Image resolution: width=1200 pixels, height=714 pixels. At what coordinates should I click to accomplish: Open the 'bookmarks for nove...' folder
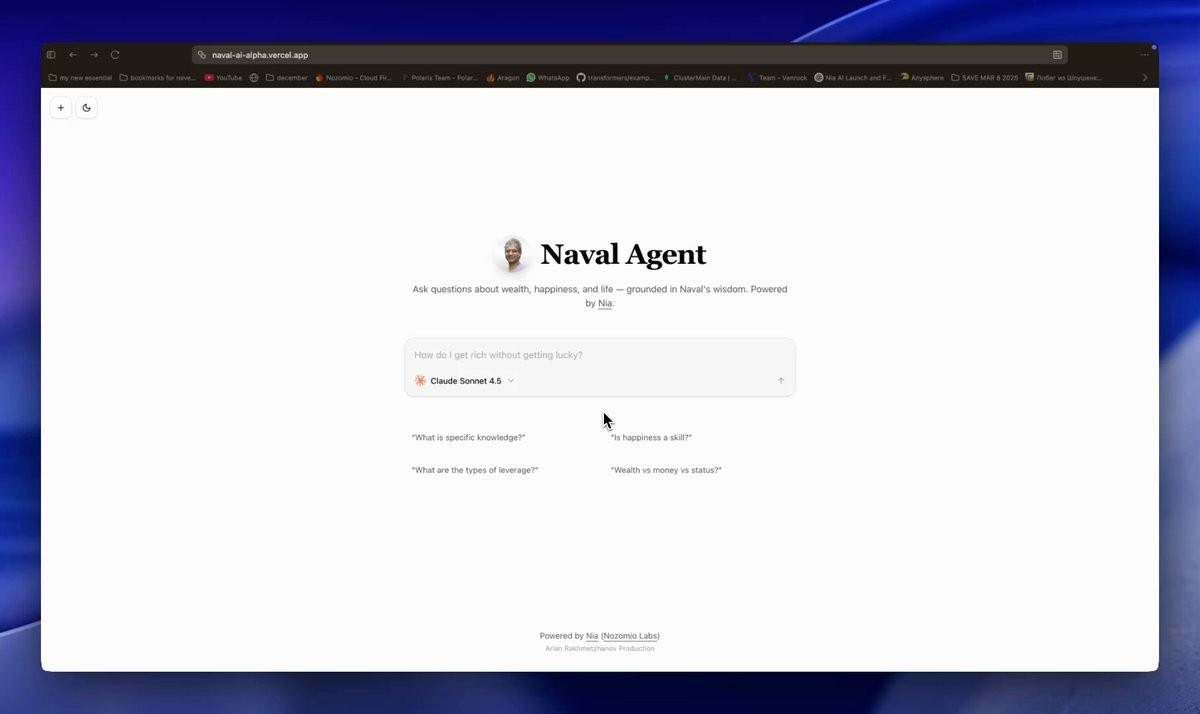(157, 77)
